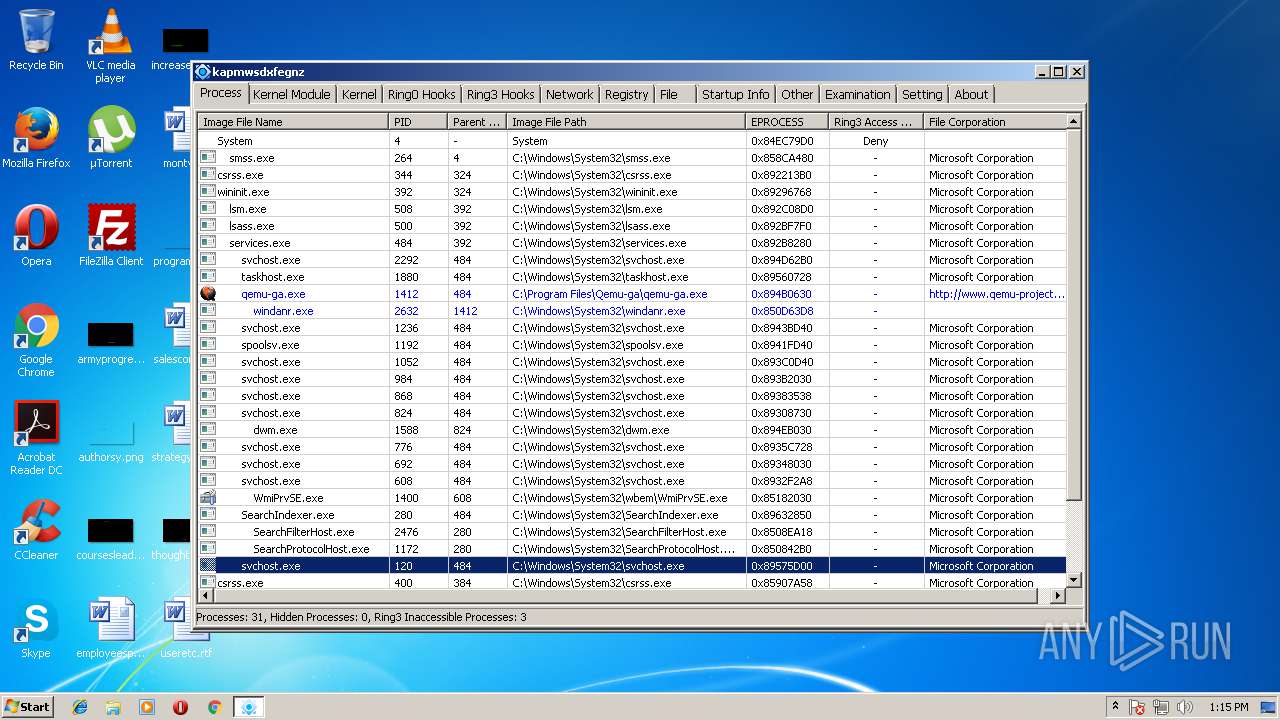Select the SearchIndexer.exe process row

tap(632, 515)
